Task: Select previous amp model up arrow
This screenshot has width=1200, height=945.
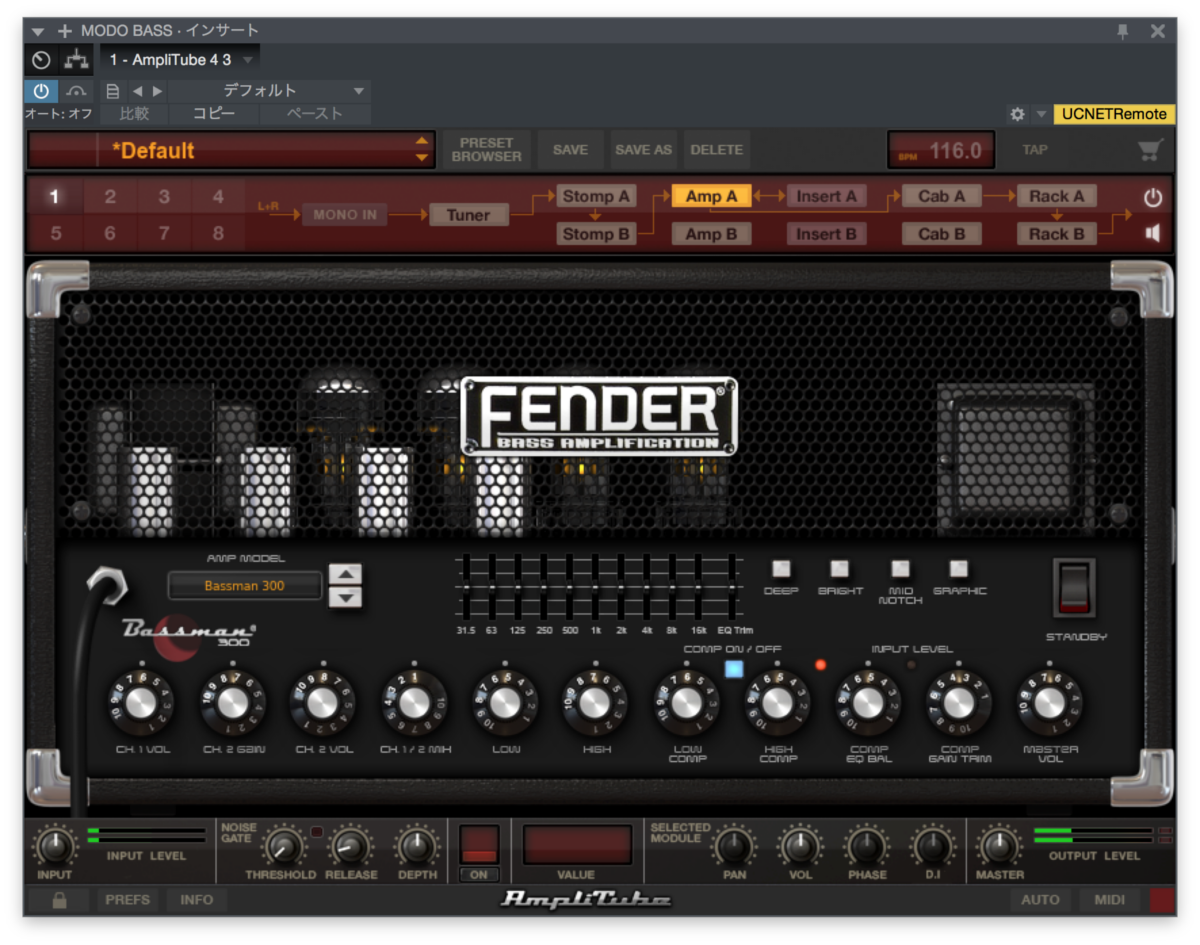Action: click(345, 574)
